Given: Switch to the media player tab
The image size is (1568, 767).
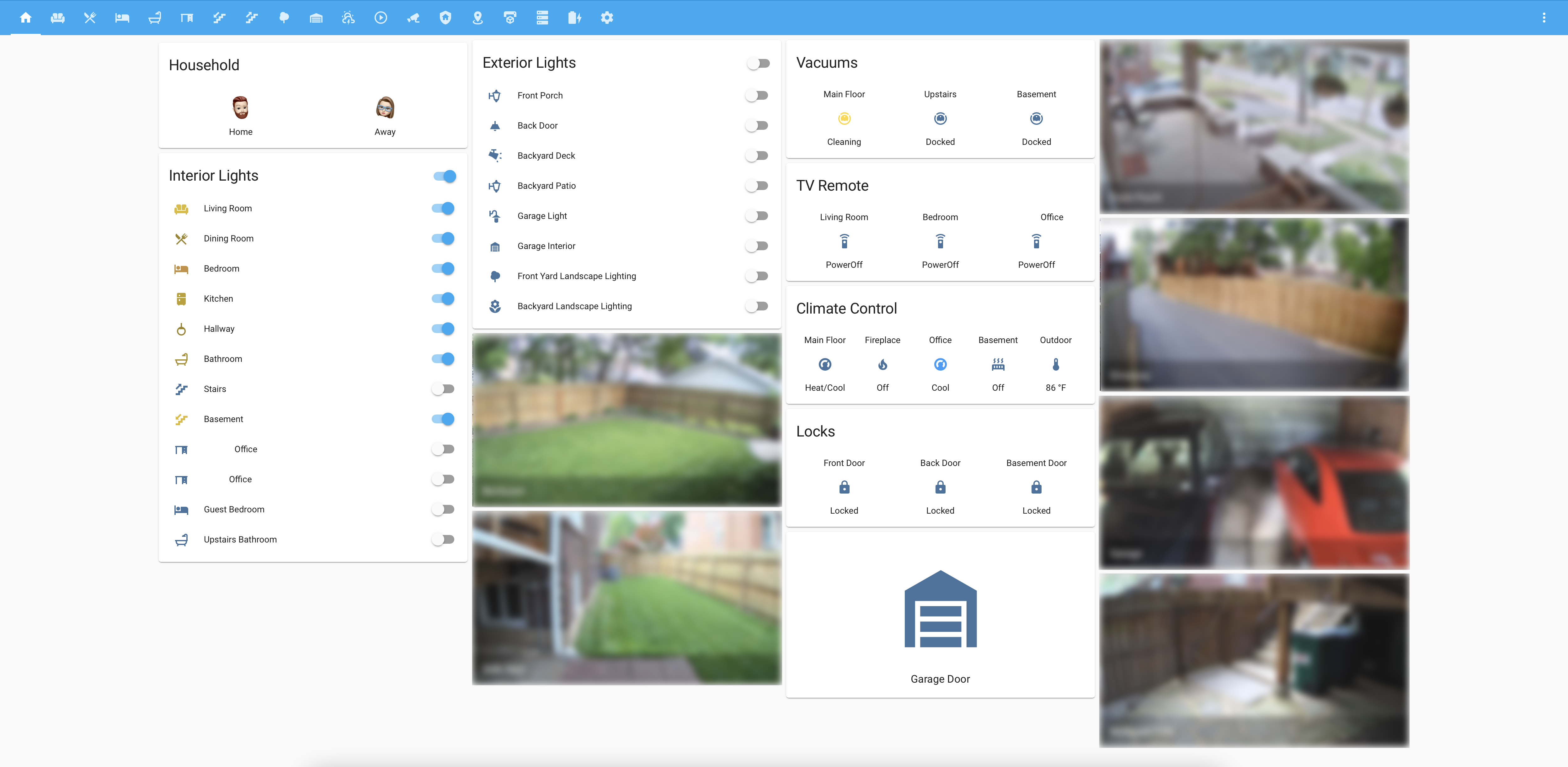Looking at the screenshot, I should [x=381, y=18].
